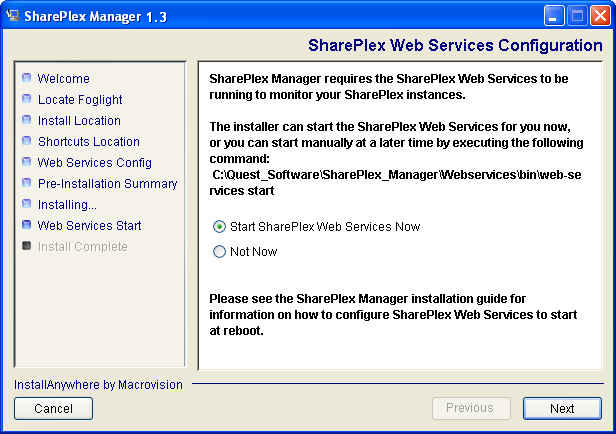This screenshot has width=616, height=434.
Task: Click the bullet icon beside Locate Foglight
Action: 26,99
